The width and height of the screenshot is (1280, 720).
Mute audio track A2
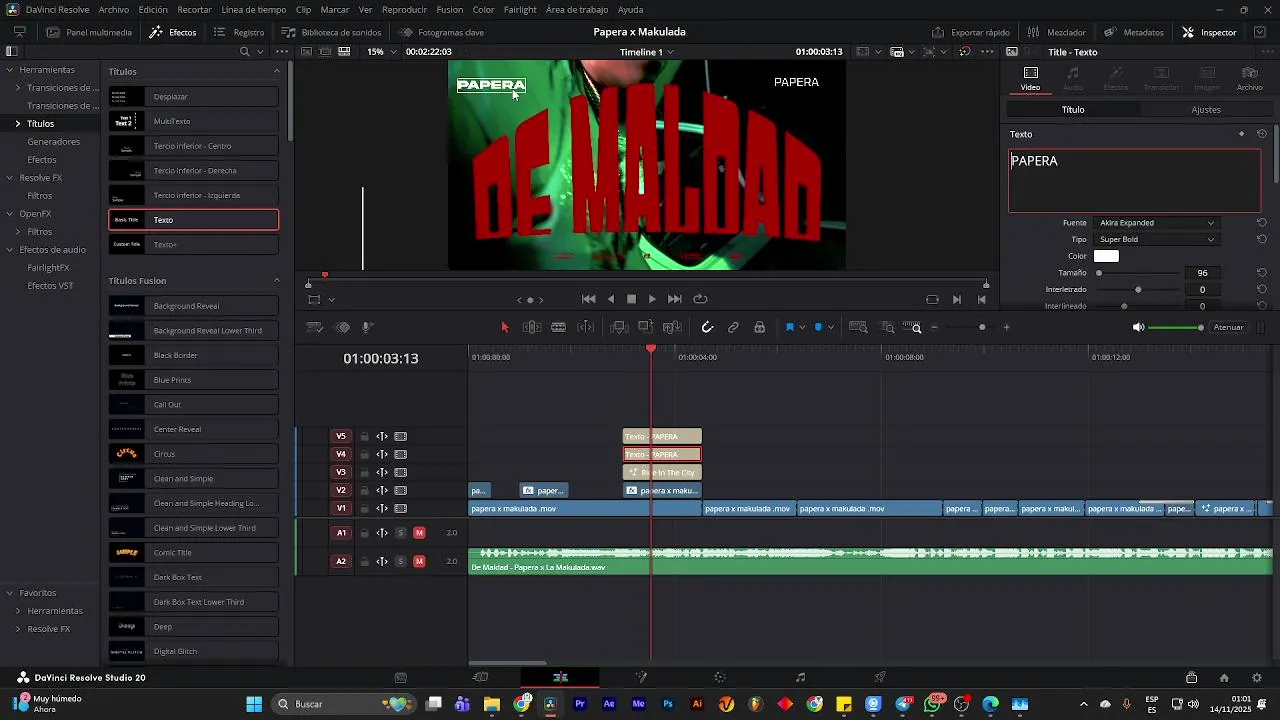pos(419,561)
